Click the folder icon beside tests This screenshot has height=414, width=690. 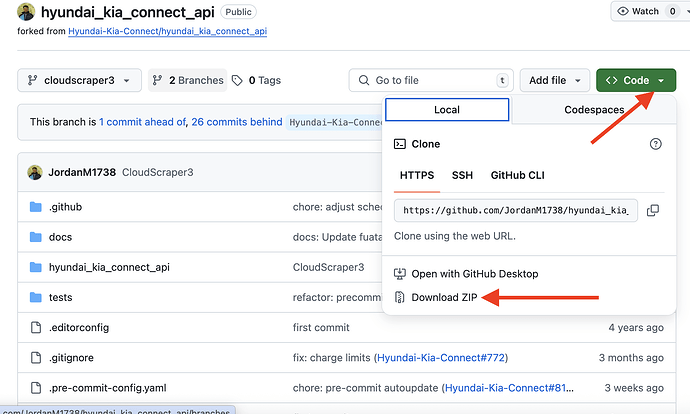click(36, 297)
